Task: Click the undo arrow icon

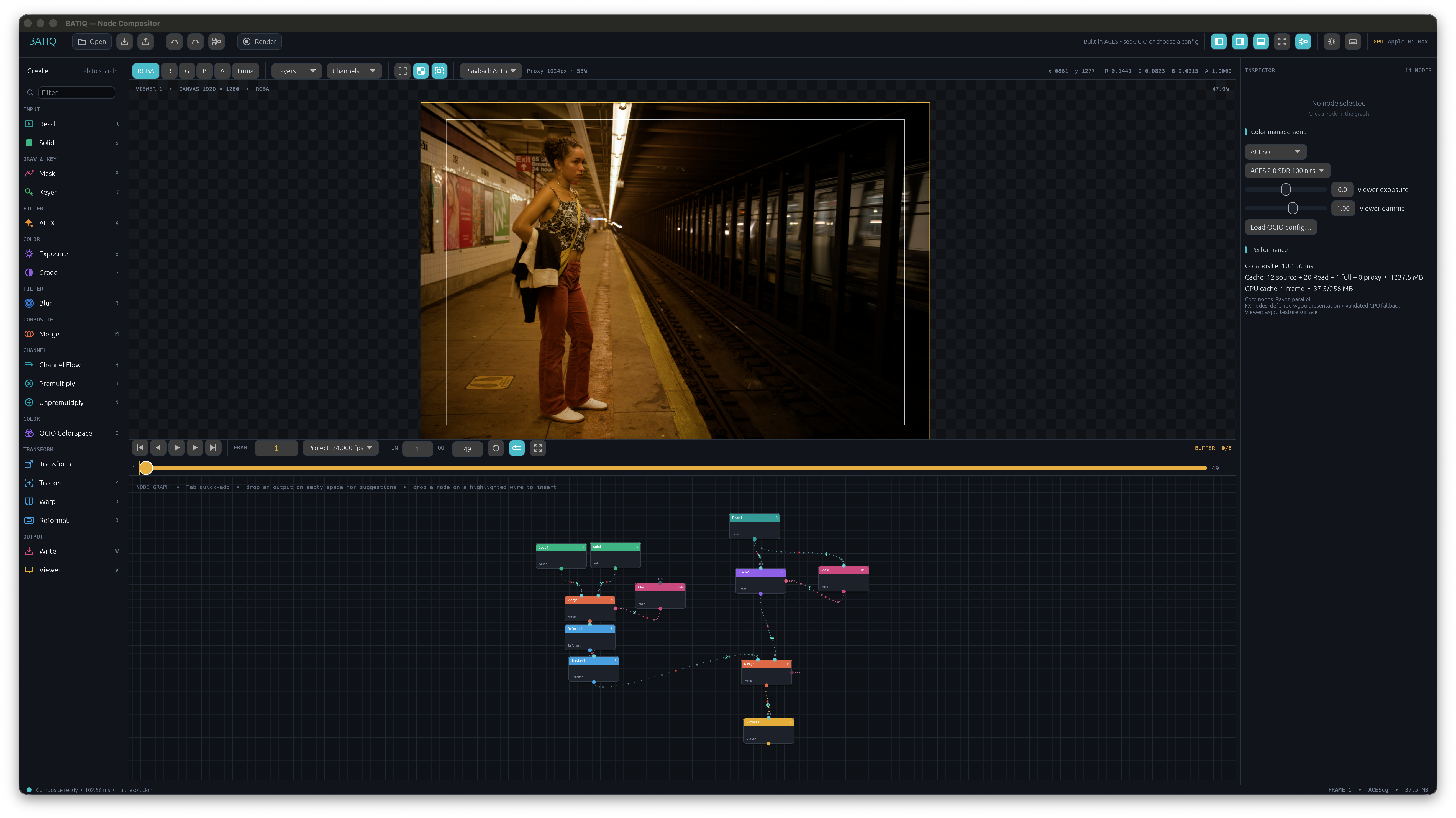Action: 174,41
